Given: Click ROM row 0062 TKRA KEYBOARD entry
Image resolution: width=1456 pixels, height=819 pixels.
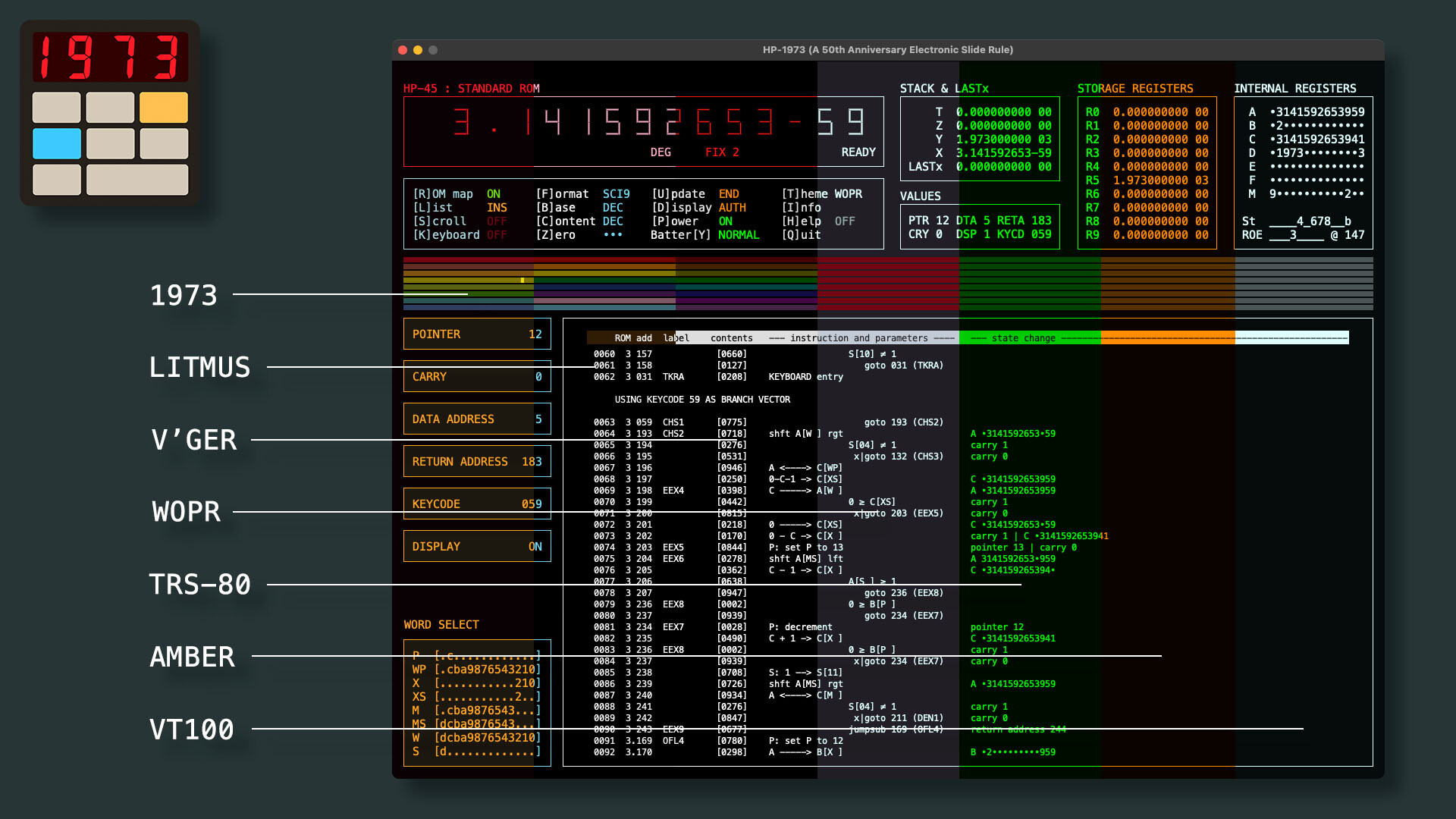Looking at the screenshot, I should [x=718, y=377].
